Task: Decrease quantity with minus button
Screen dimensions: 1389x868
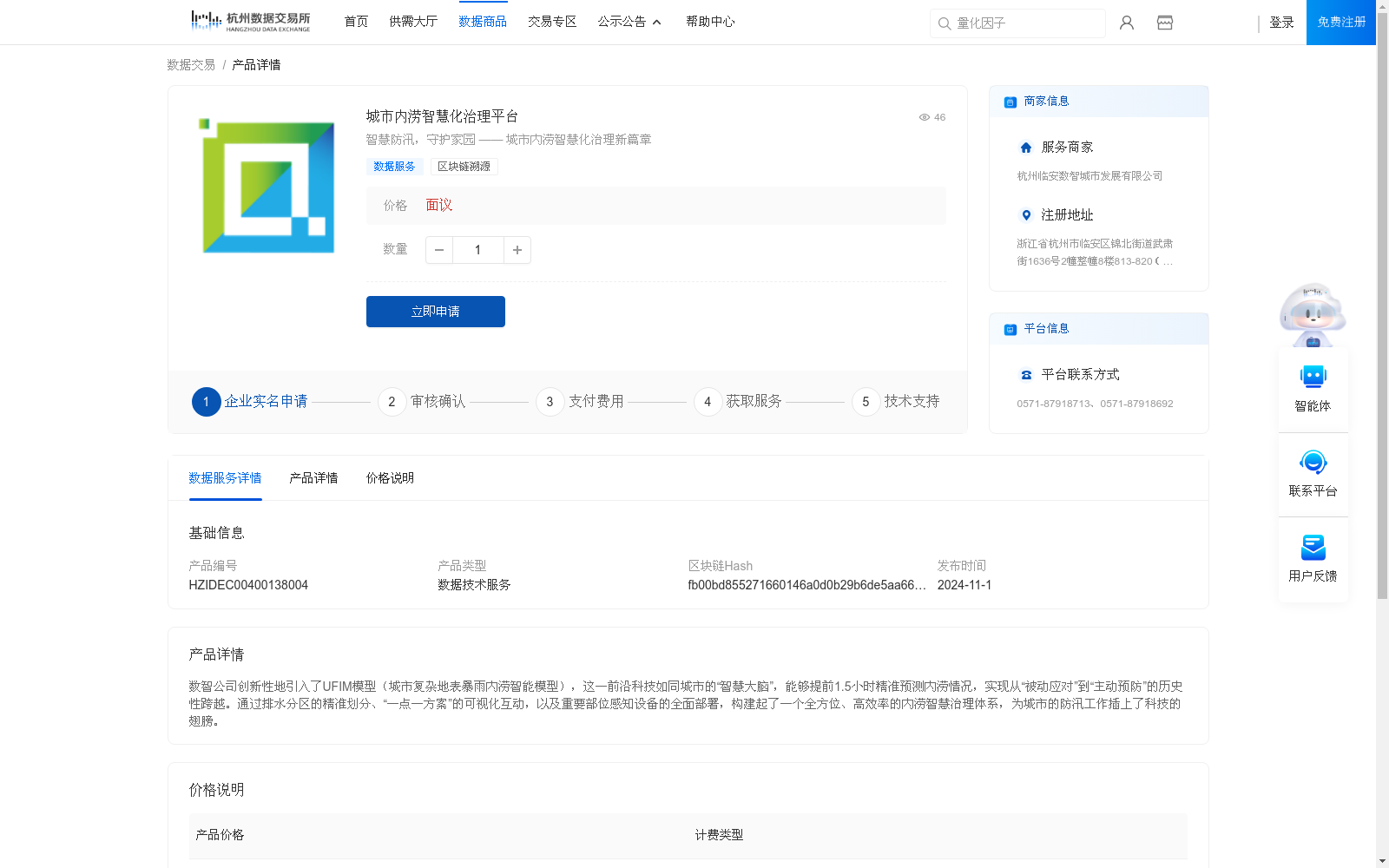Action: tap(439, 250)
